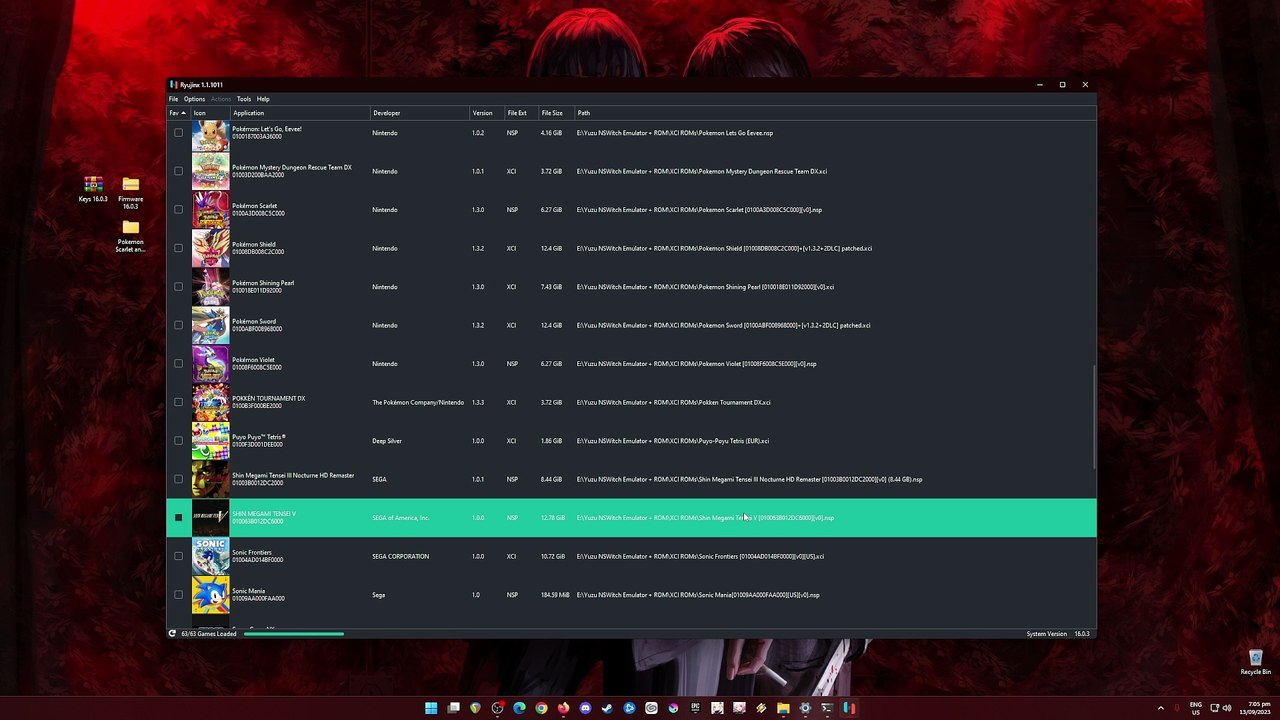Mark Pokémon Scarlet as favorite
Image resolution: width=1280 pixels, height=720 pixels.
pyautogui.click(x=178, y=210)
